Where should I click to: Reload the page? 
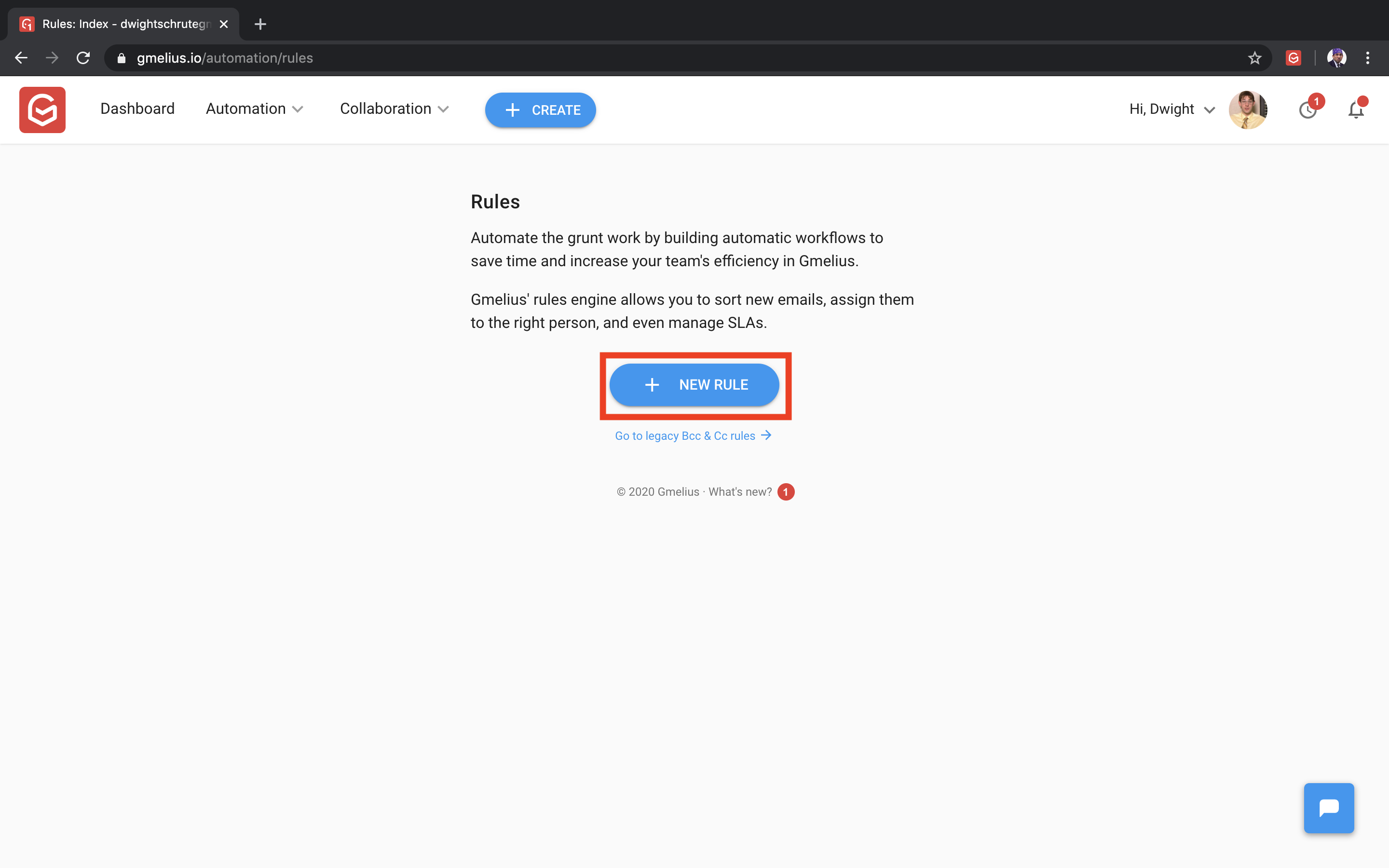click(83, 58)
